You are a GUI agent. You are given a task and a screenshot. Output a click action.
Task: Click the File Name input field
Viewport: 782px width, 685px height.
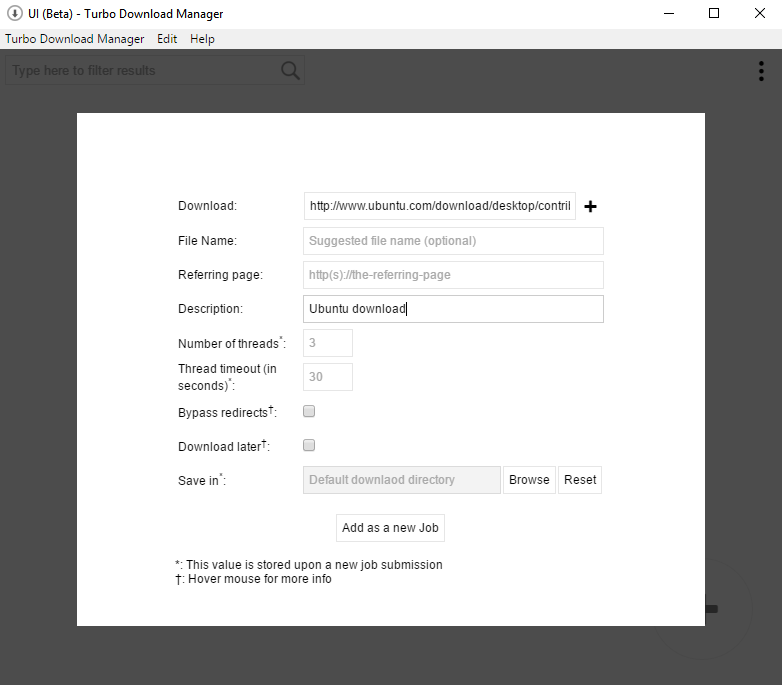coord(453,241)
